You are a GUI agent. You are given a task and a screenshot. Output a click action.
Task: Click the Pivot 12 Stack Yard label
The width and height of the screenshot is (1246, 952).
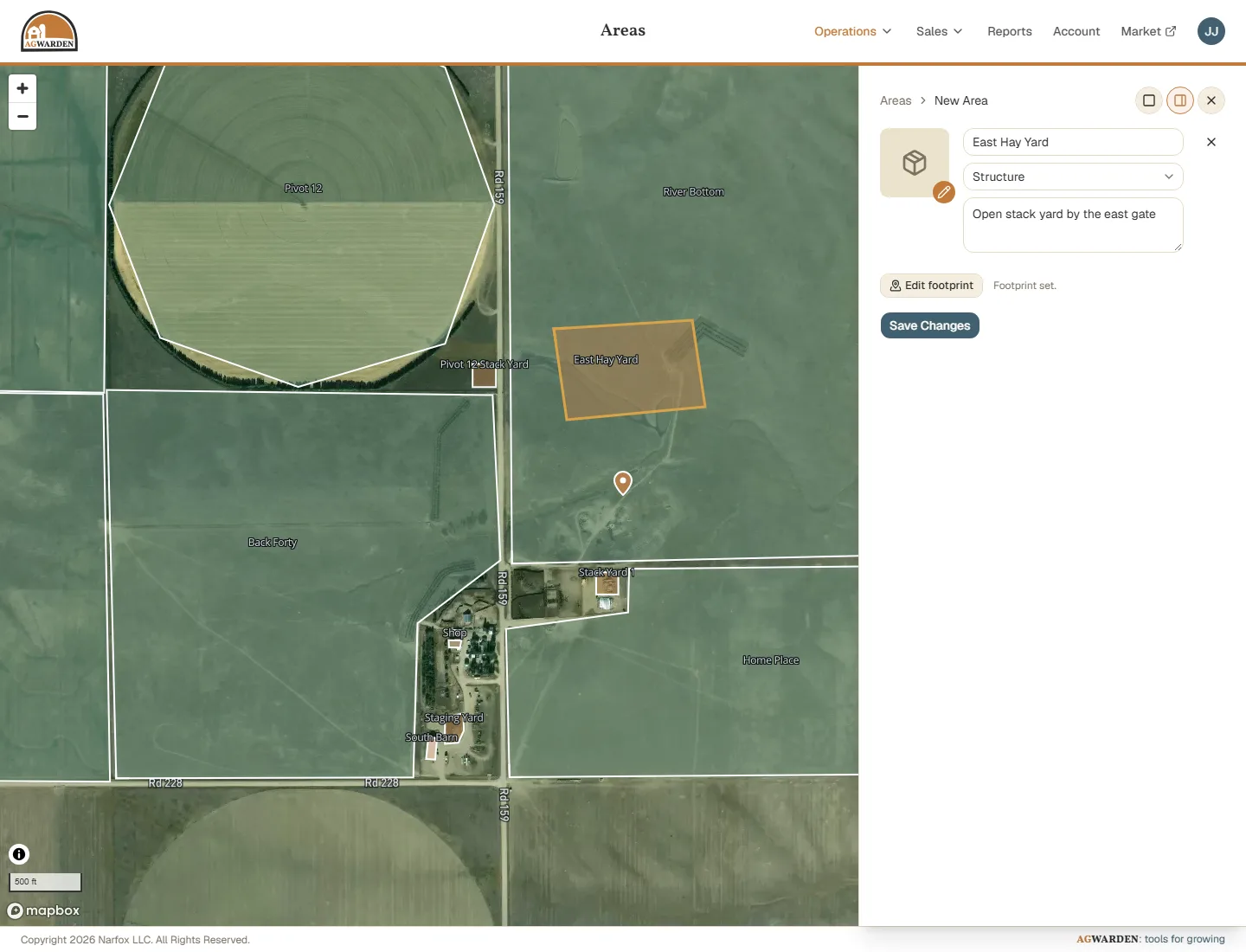pyautogui.click(x=485, y=363)
